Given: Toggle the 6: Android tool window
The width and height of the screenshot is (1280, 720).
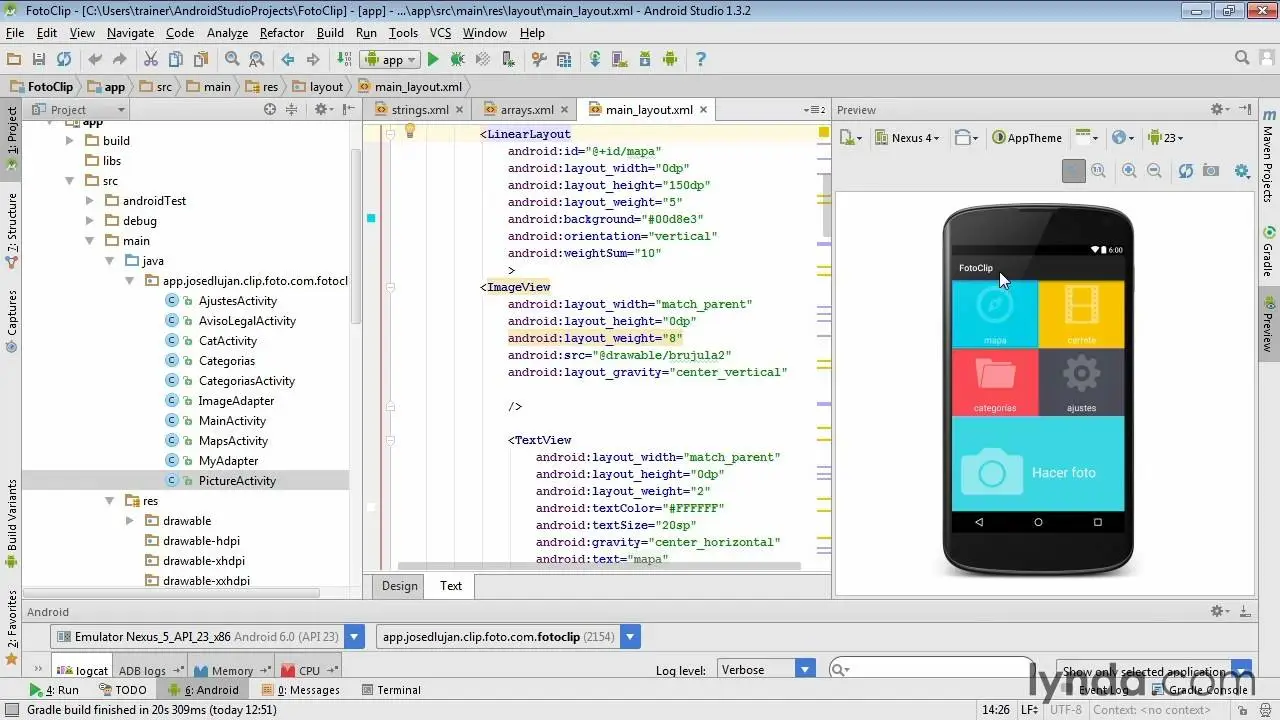Looking at the screenshot, I should (204, 690).
